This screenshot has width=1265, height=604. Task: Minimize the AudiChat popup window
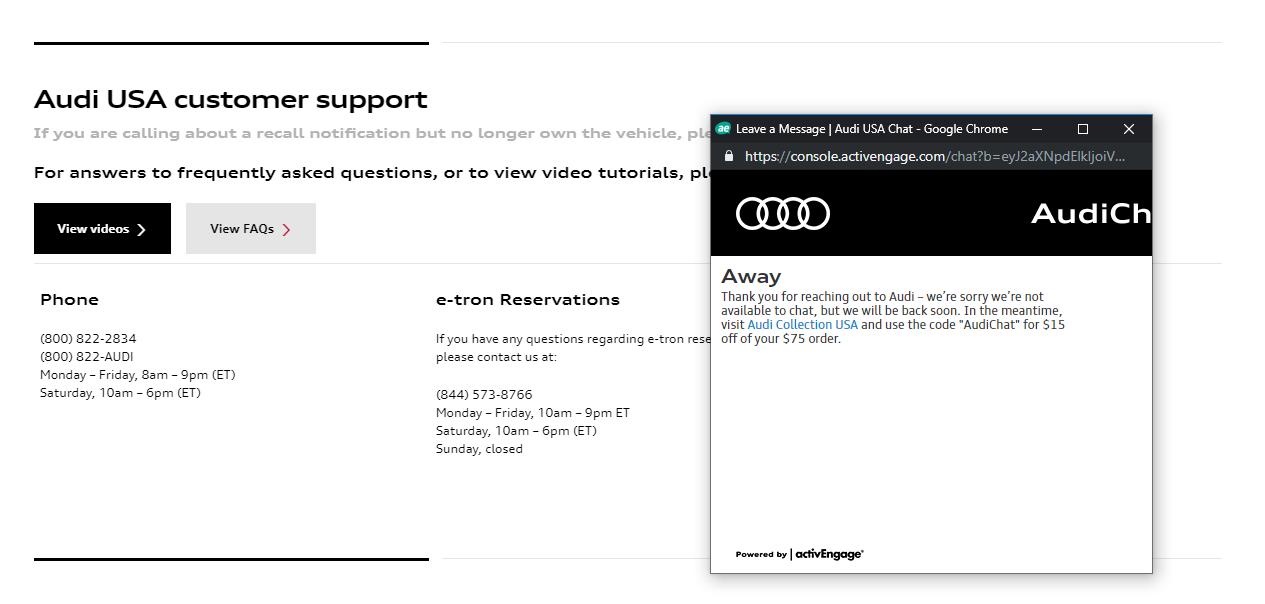point(1036,129)
